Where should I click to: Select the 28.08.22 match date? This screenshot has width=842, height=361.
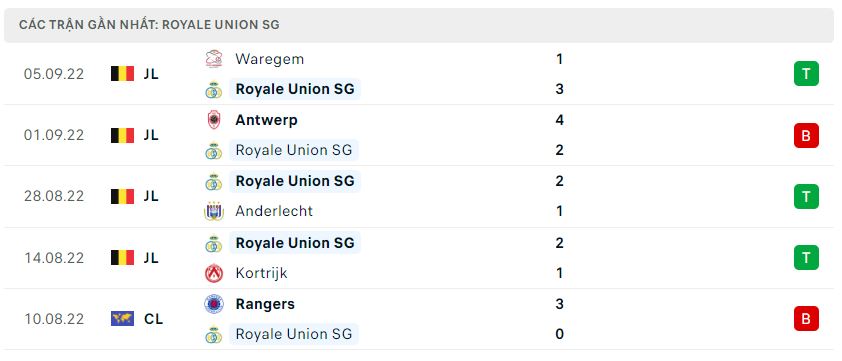tap(54, 197)
